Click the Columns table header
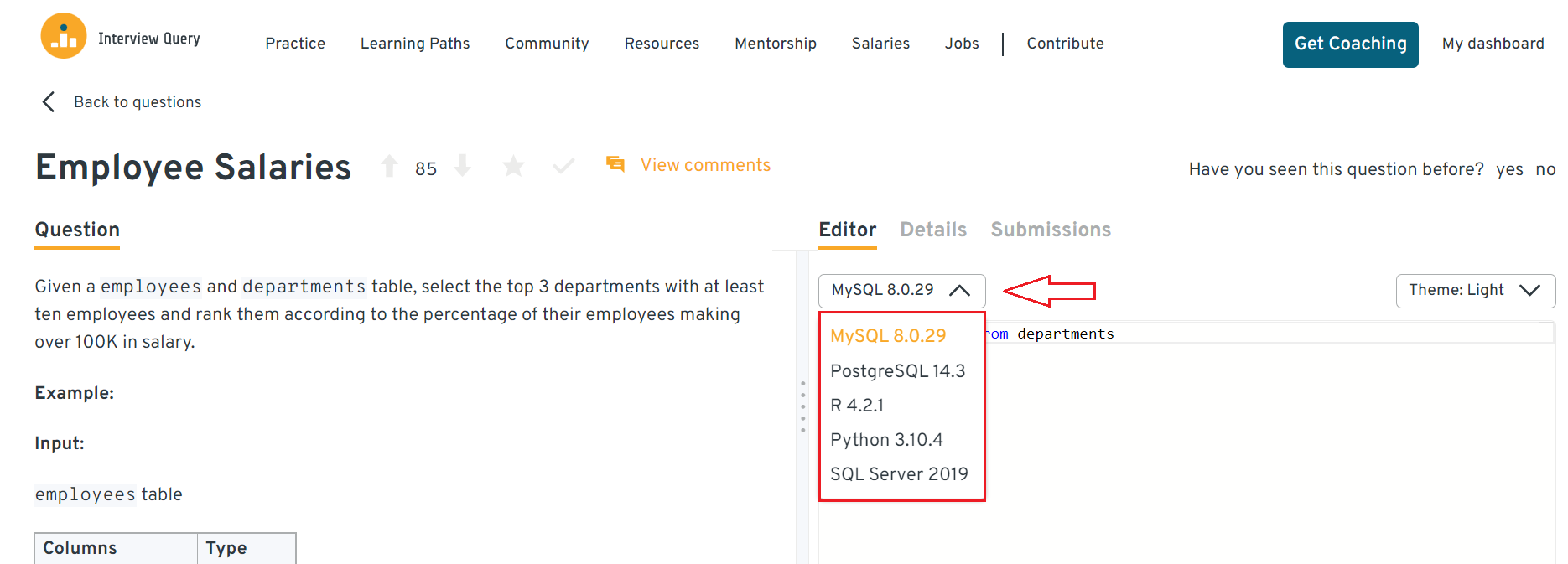The width and height of the screenshot is (1568, 564). [x=116, y=548]
